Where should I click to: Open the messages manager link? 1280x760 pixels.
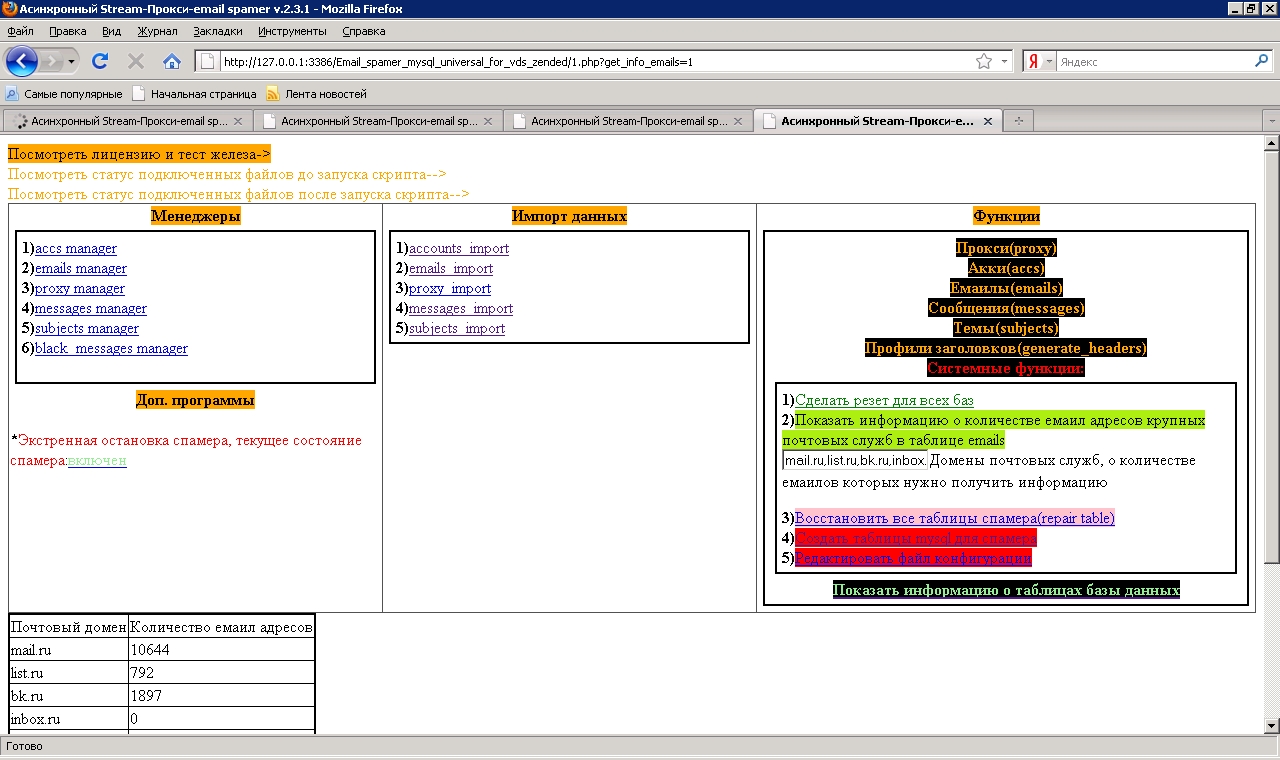point(91,308)
